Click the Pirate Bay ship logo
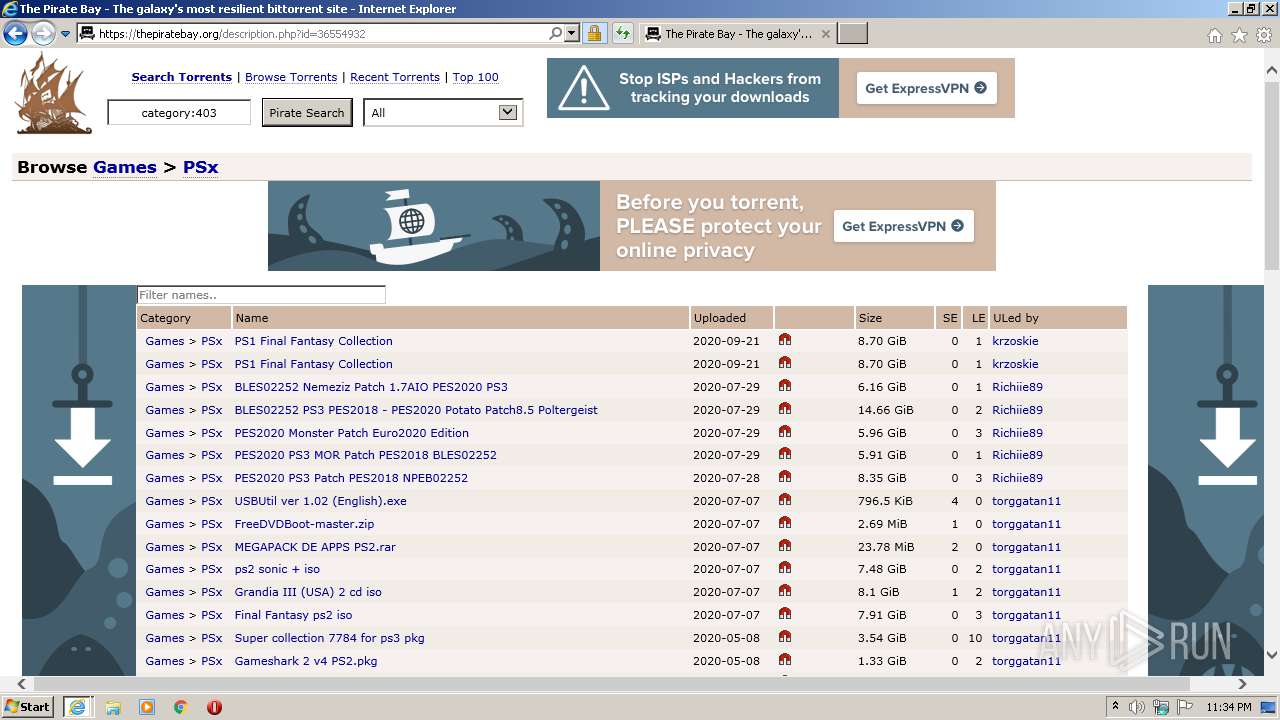1280x720 pixels. click(54, 94)
